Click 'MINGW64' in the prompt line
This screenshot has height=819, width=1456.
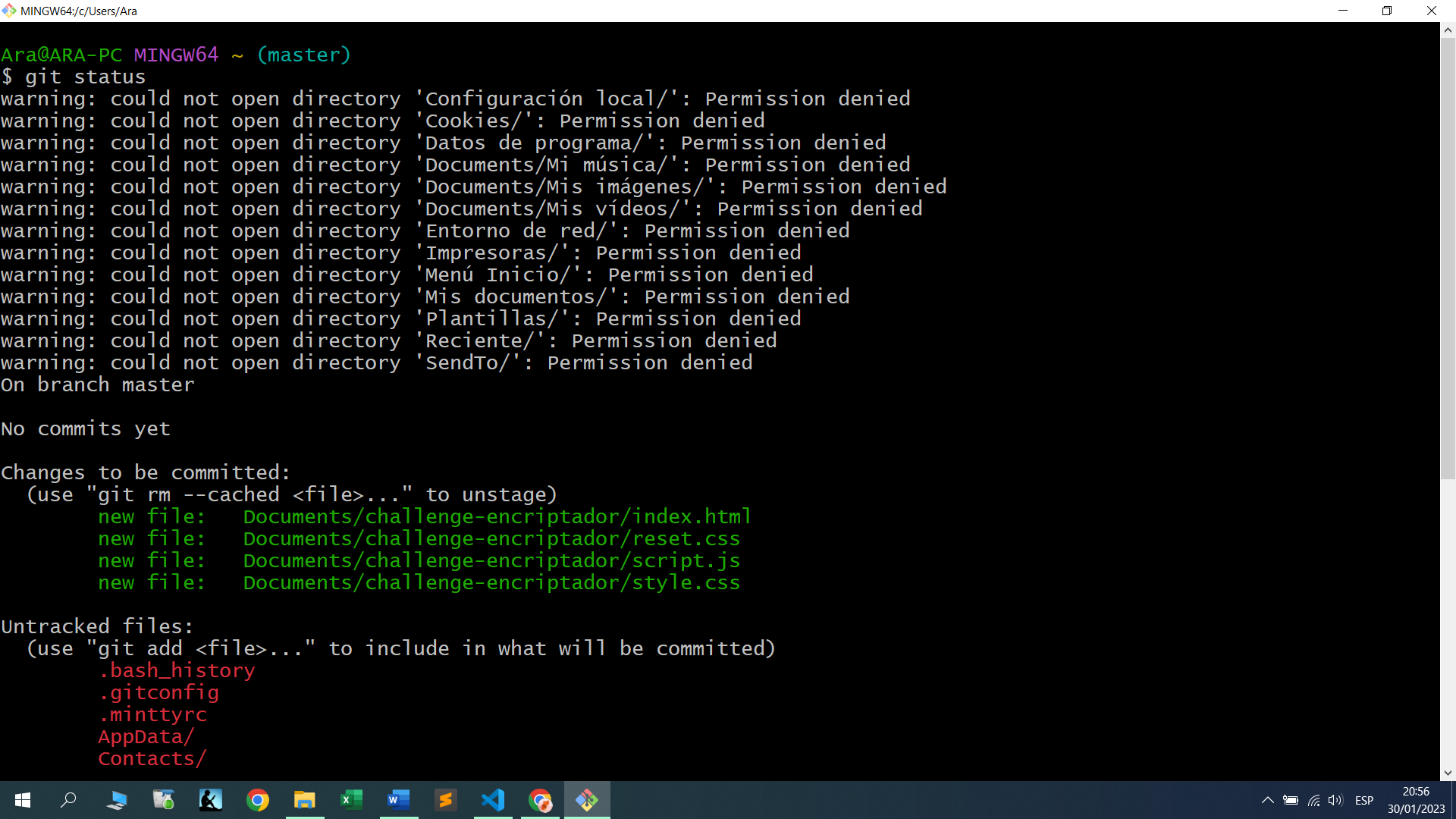point(176,55)
